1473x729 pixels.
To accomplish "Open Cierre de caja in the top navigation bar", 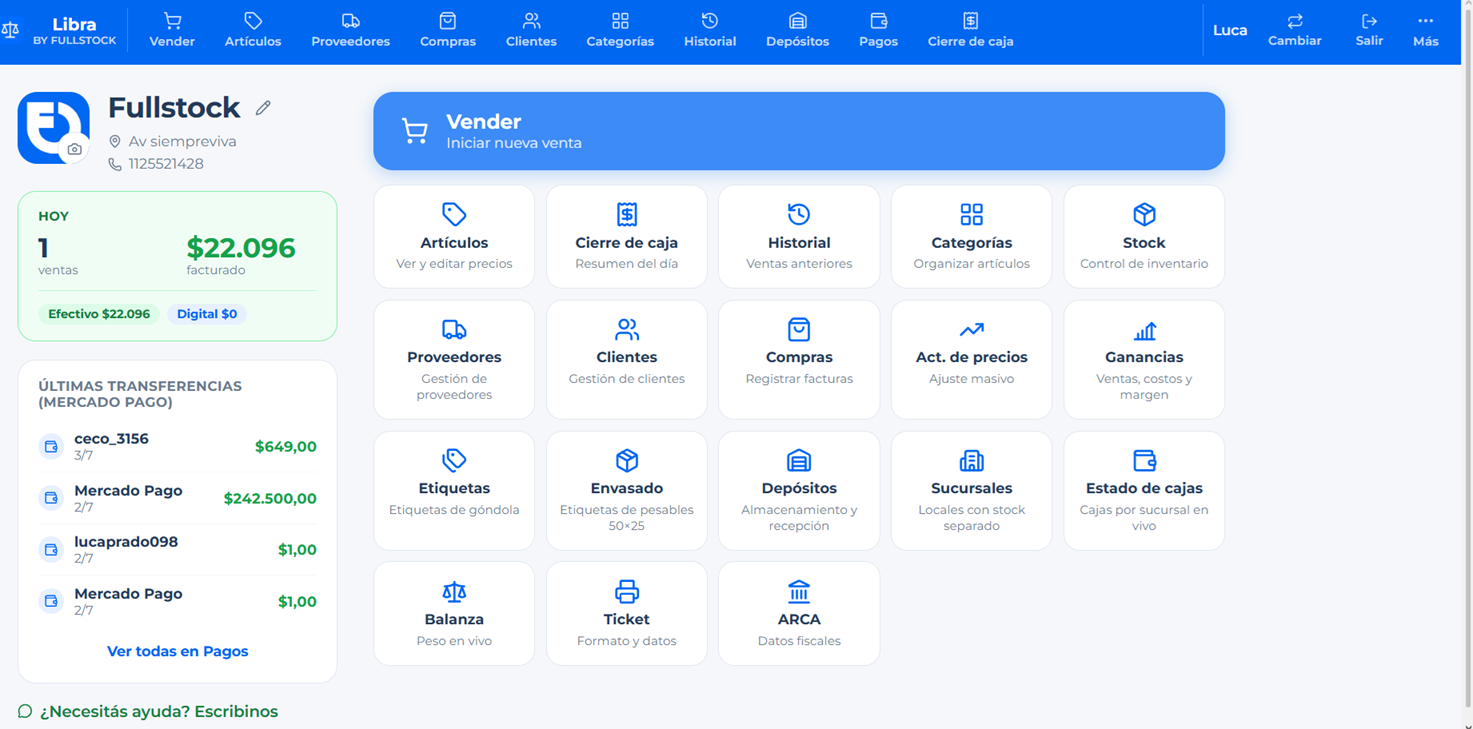I will coord(971,30).
